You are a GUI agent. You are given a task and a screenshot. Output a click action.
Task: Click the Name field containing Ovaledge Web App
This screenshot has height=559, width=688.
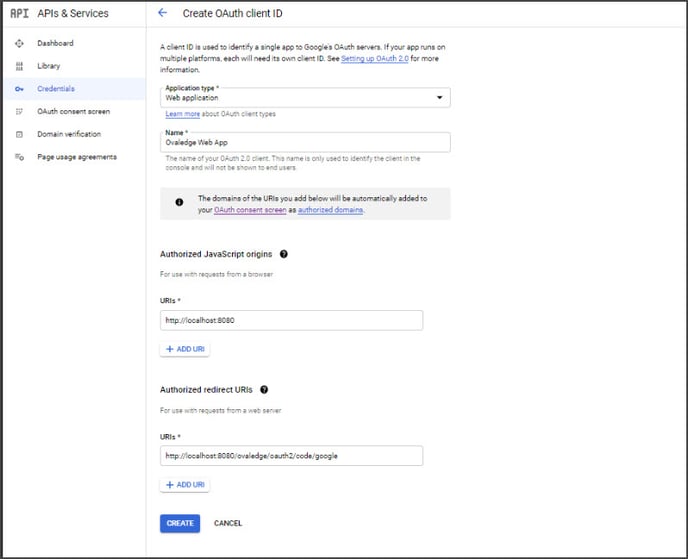[x=305, y=142]
